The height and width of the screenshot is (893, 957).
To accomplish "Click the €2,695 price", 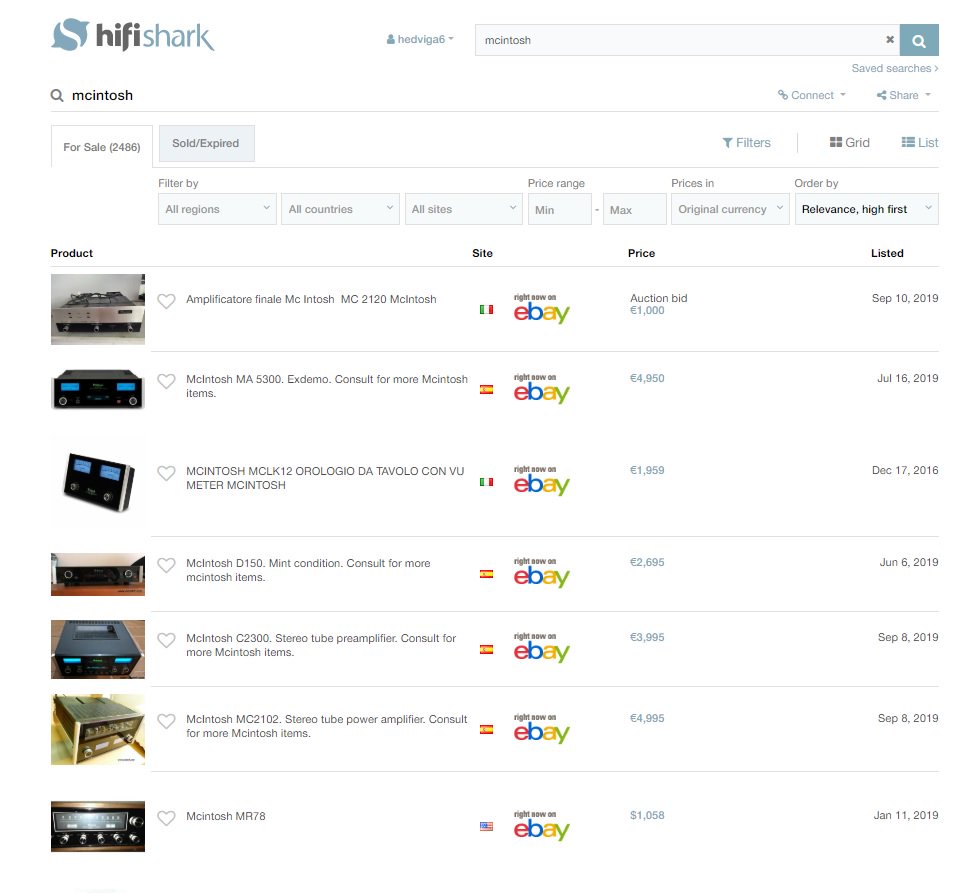I will point(647,562).
